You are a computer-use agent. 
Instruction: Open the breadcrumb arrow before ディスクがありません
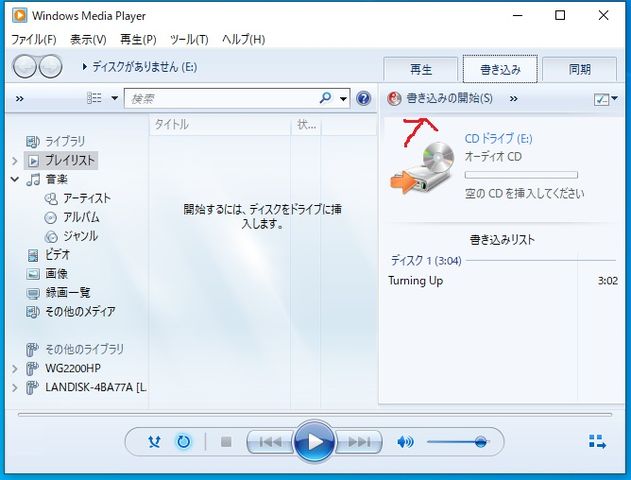pyautogui.click(x=85, y=67)
